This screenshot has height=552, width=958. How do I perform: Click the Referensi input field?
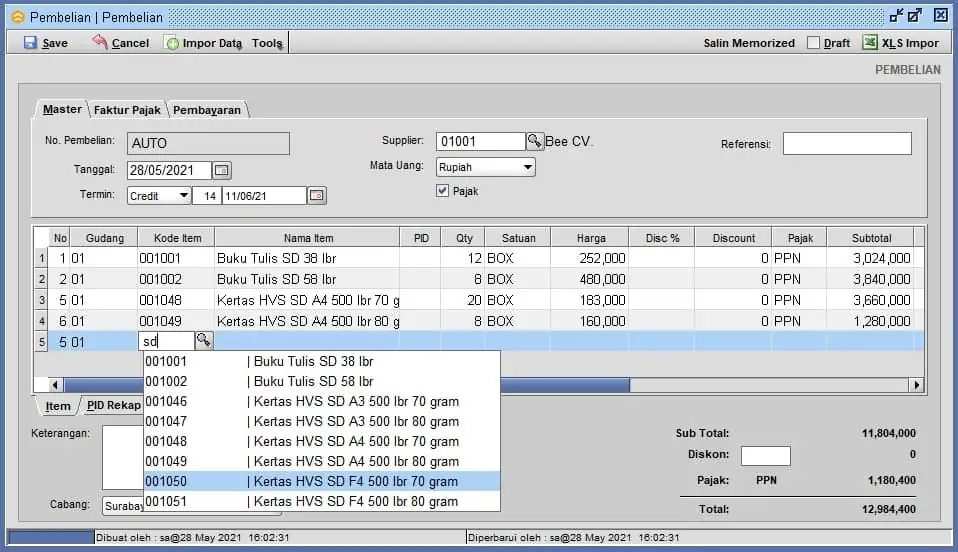pos(846,144)
